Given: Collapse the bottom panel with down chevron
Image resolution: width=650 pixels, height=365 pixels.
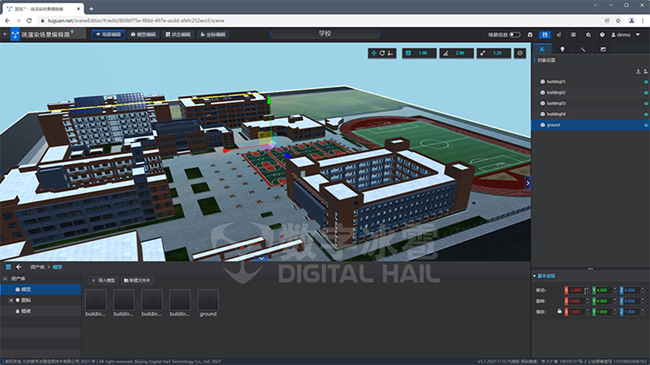Looking at the screenshot, I should click(262, 258).
